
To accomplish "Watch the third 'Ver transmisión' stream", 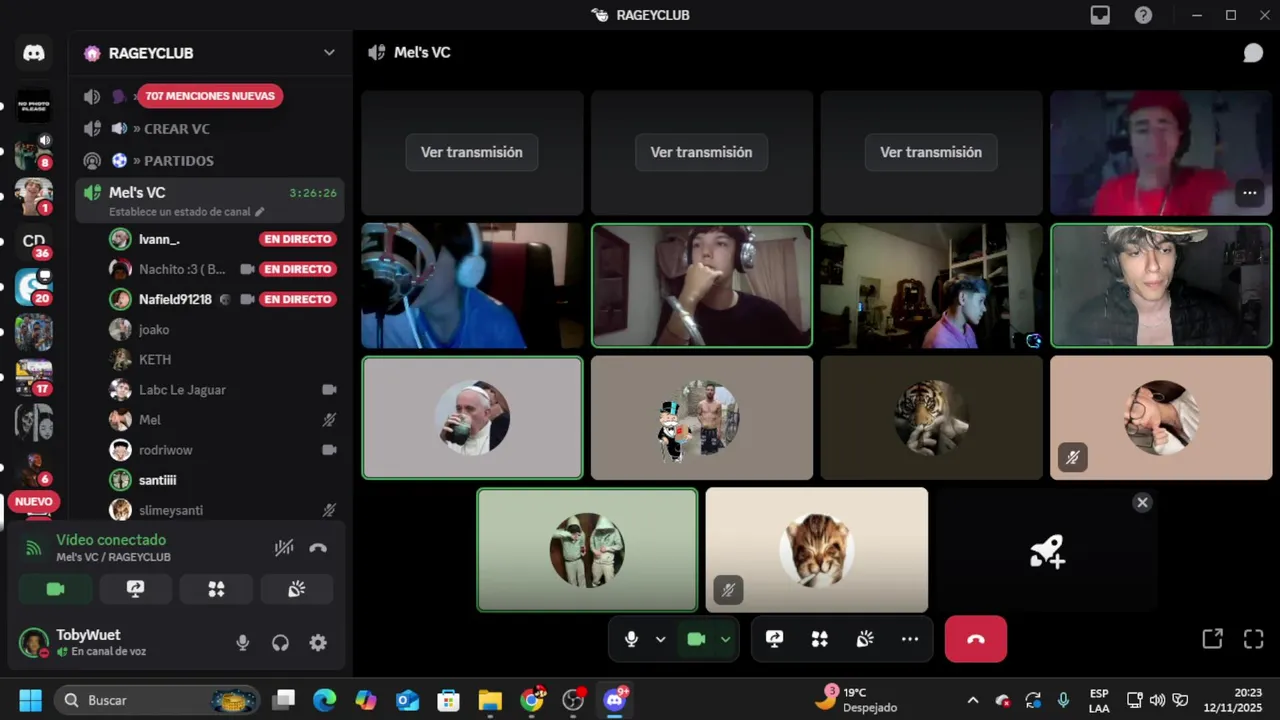I will (931, 153).
